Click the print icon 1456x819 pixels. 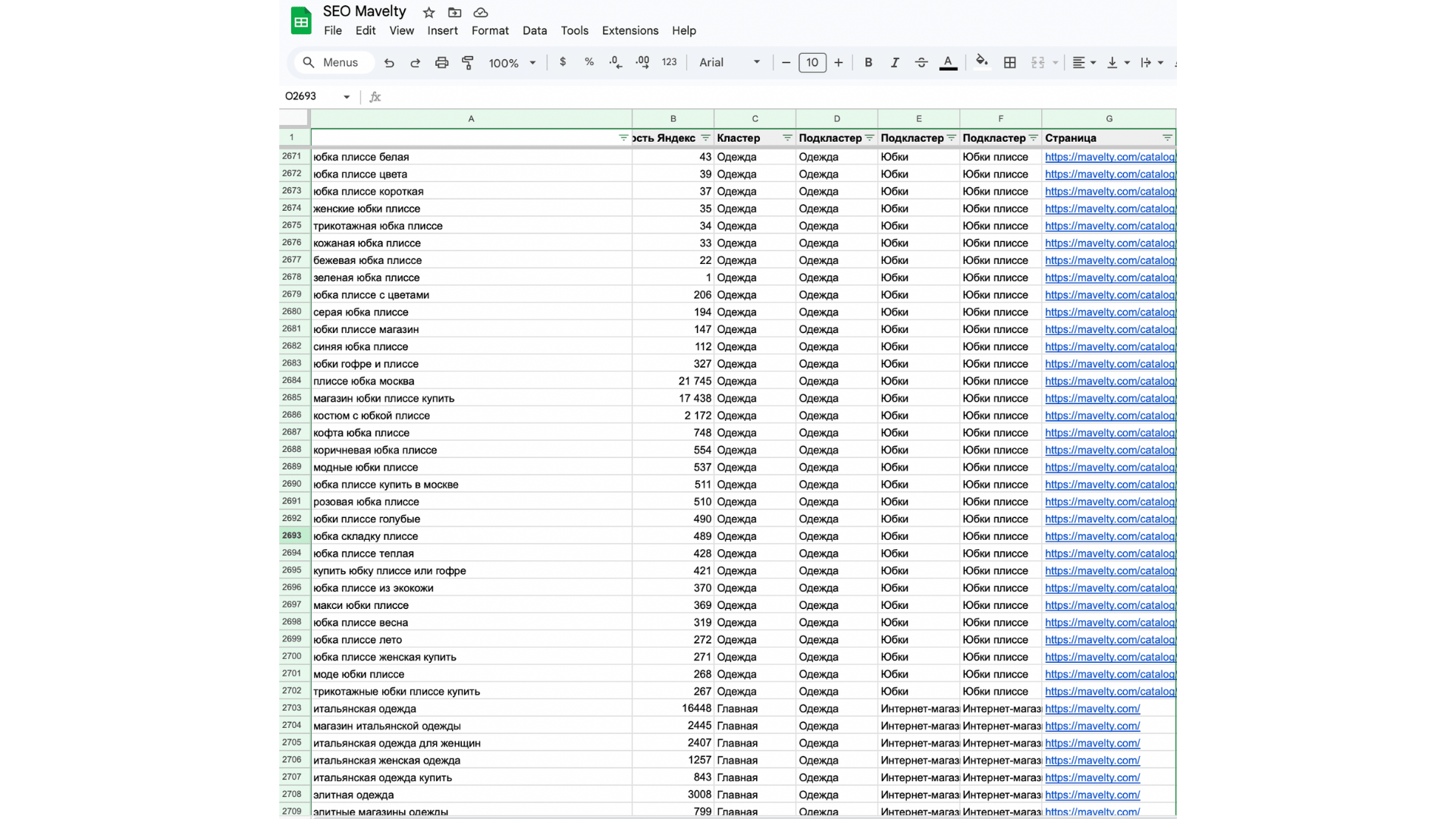pyautogui.click(x=441, y=63)
